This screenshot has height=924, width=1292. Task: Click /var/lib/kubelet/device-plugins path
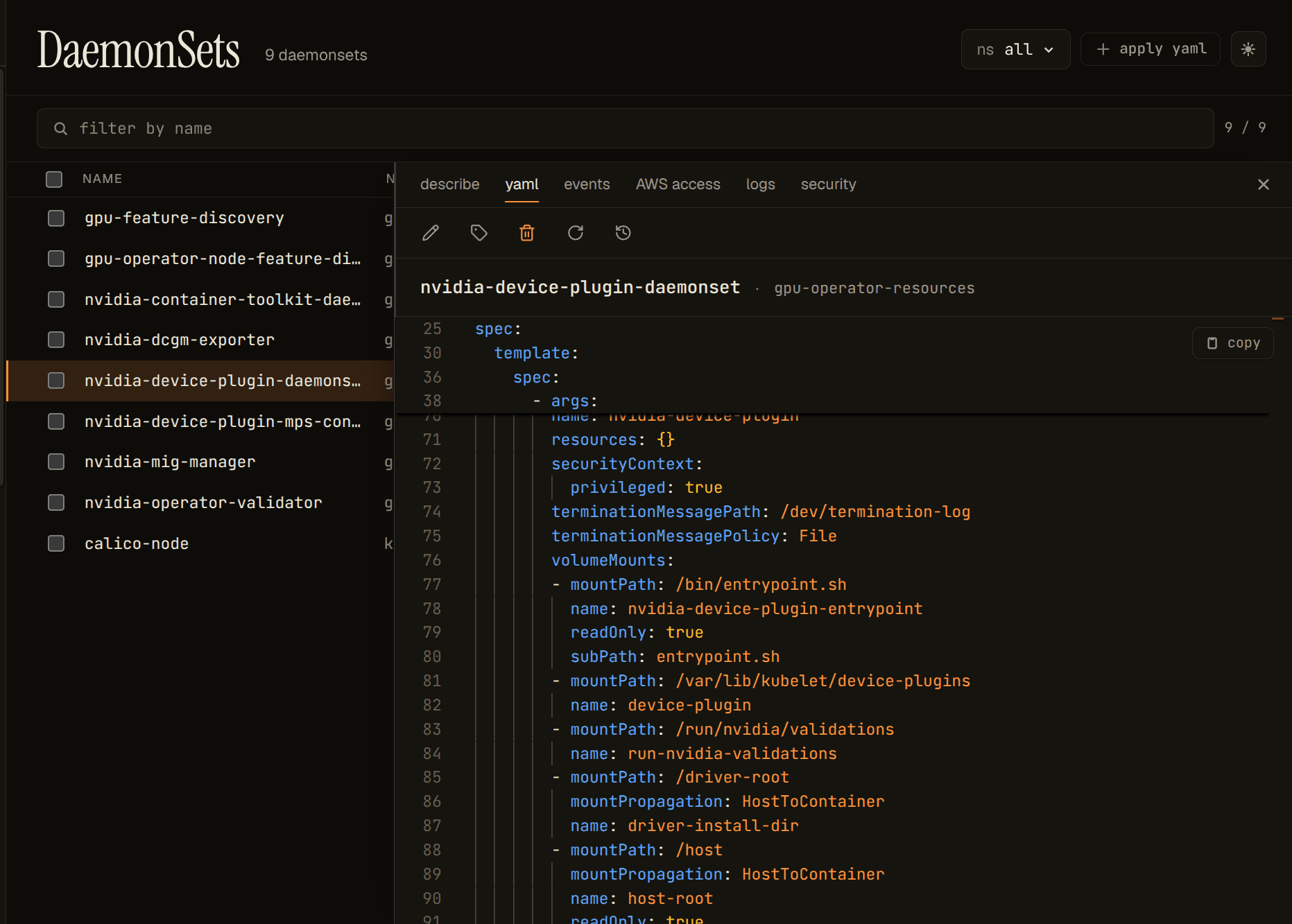tap(823, 681)
